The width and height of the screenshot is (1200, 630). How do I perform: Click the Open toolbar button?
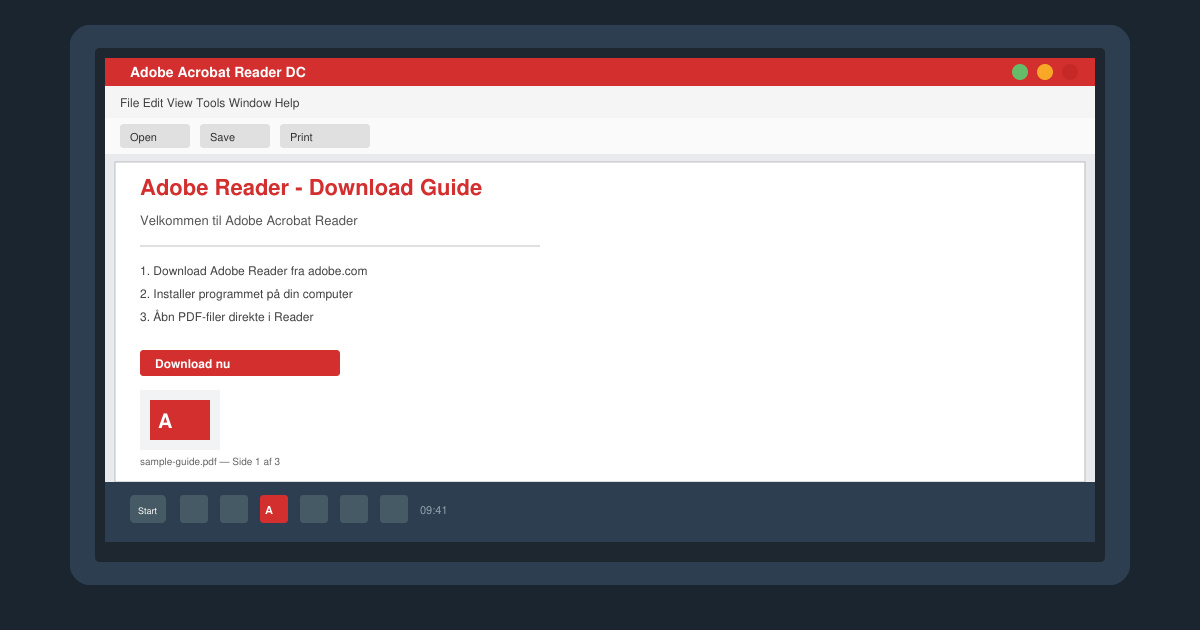(155, 136)
